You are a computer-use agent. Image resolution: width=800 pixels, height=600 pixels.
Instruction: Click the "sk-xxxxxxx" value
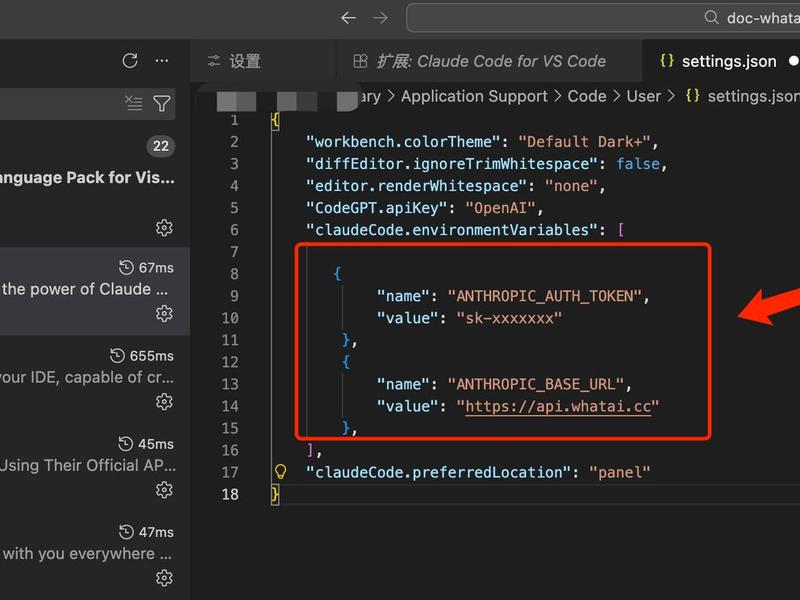pos(509,318)
